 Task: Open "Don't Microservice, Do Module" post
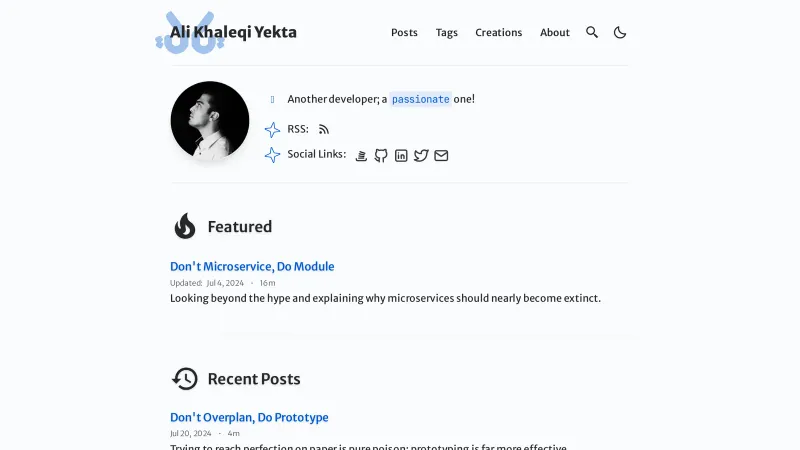click(252, 266)
